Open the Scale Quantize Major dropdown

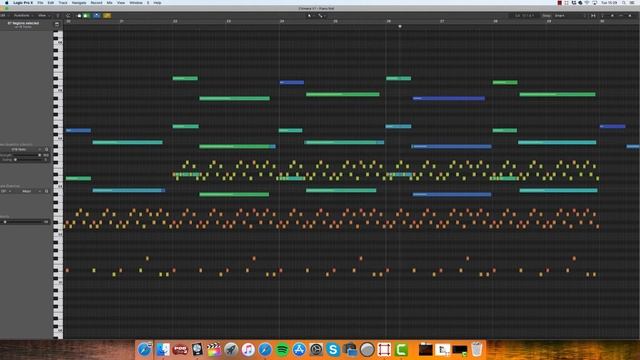click(x=29, y=191)
